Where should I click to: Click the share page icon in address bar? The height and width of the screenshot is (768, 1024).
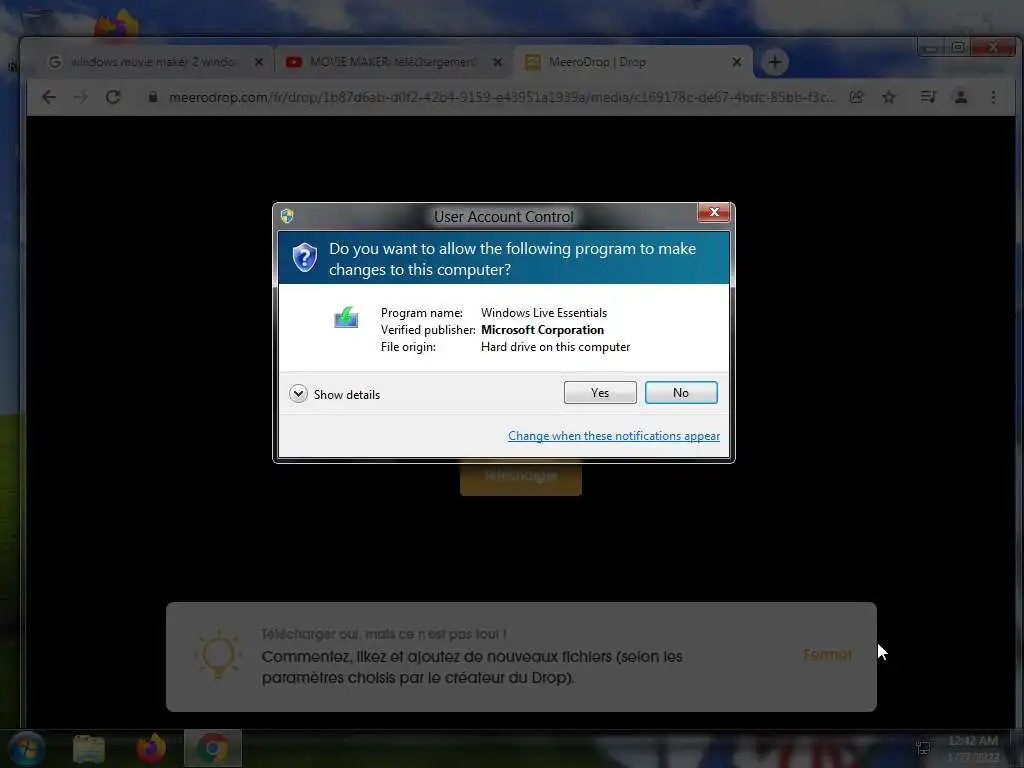[x=856, y=97]
